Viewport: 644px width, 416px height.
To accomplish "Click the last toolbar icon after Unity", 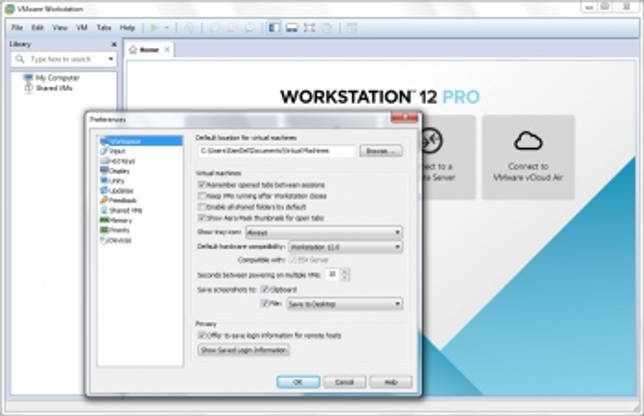I will click(x=351, y=28).
